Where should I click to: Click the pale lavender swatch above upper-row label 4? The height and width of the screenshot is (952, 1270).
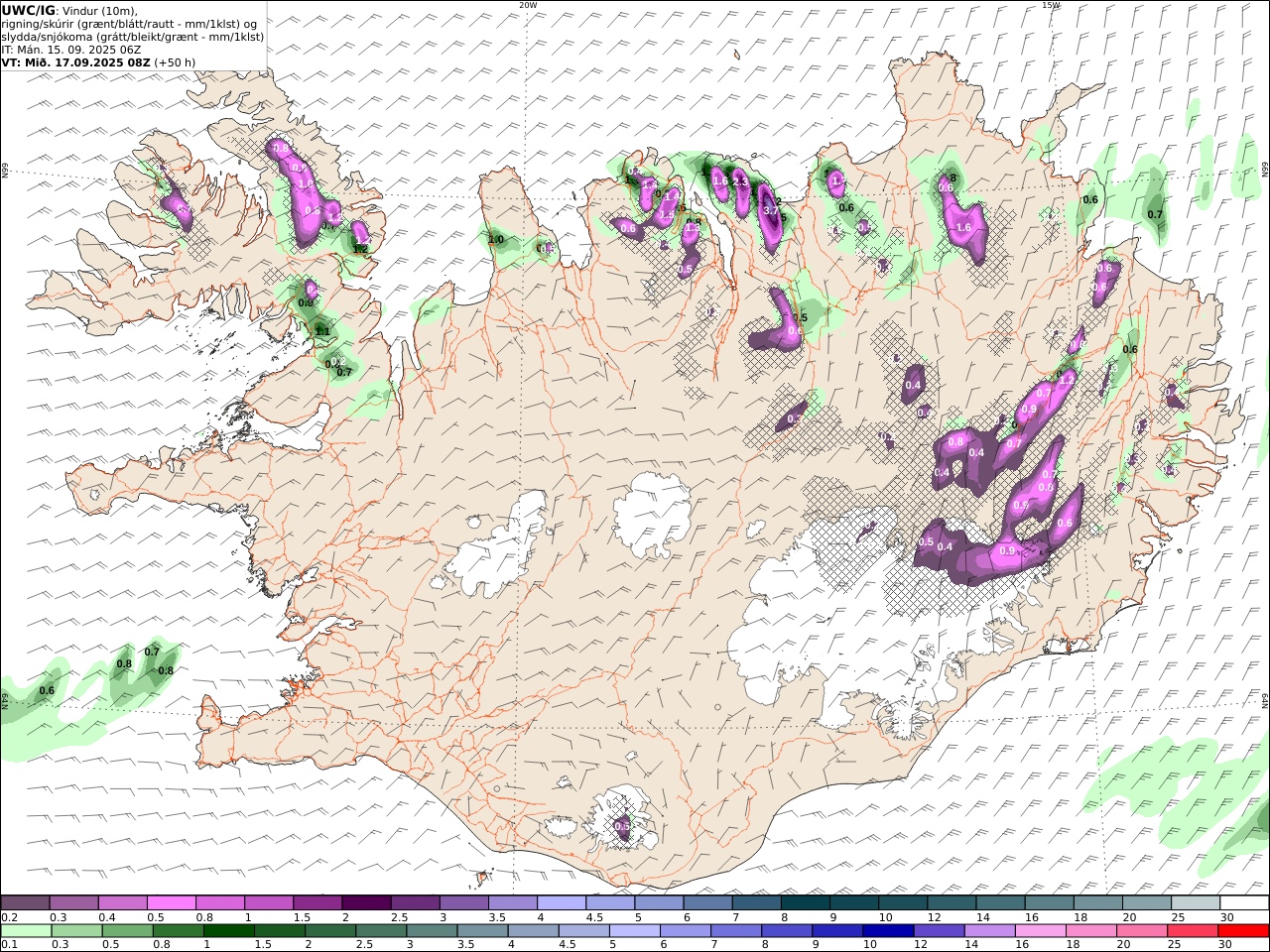click(561, 902)
